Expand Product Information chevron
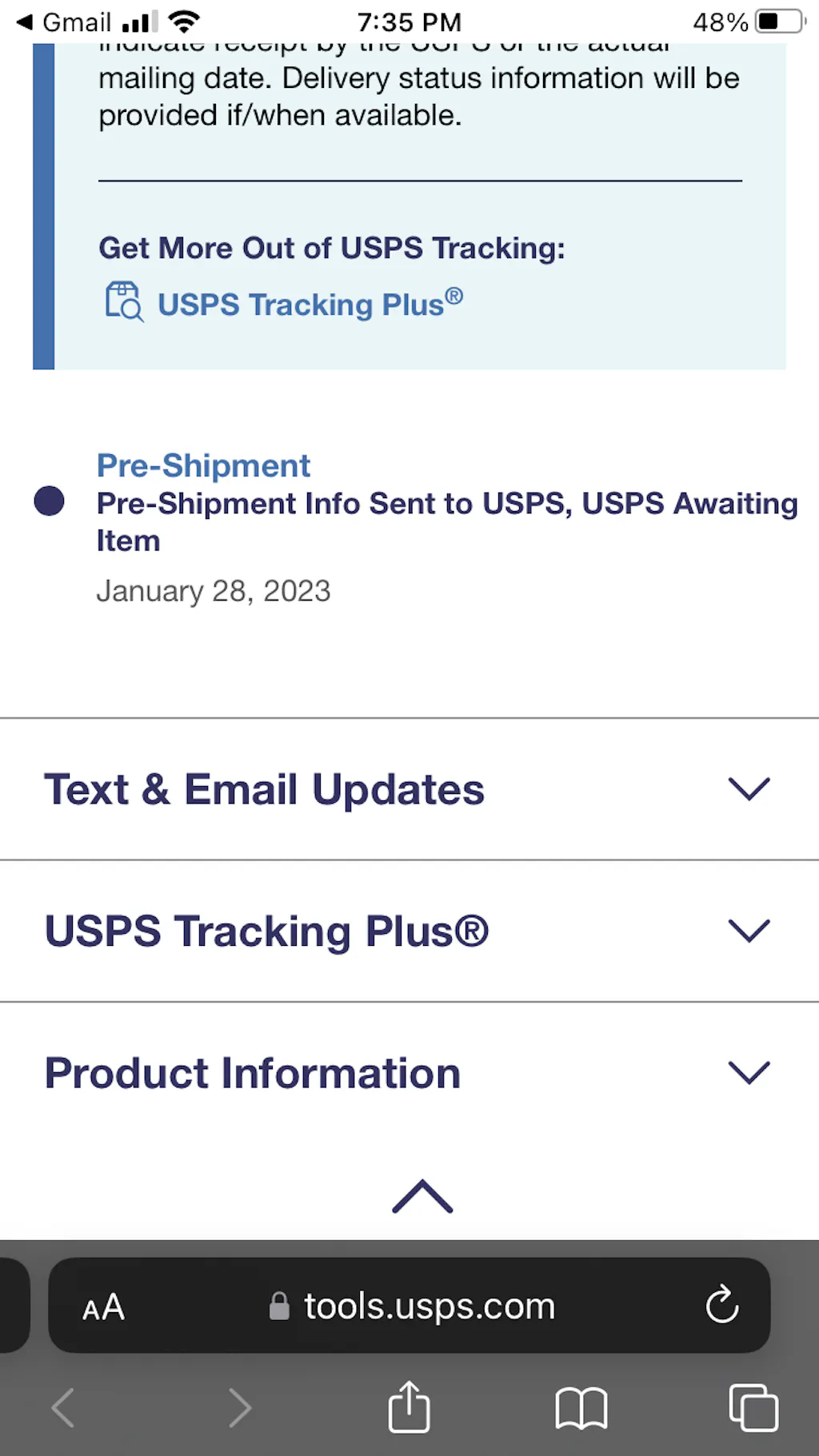 point(749,1072)
